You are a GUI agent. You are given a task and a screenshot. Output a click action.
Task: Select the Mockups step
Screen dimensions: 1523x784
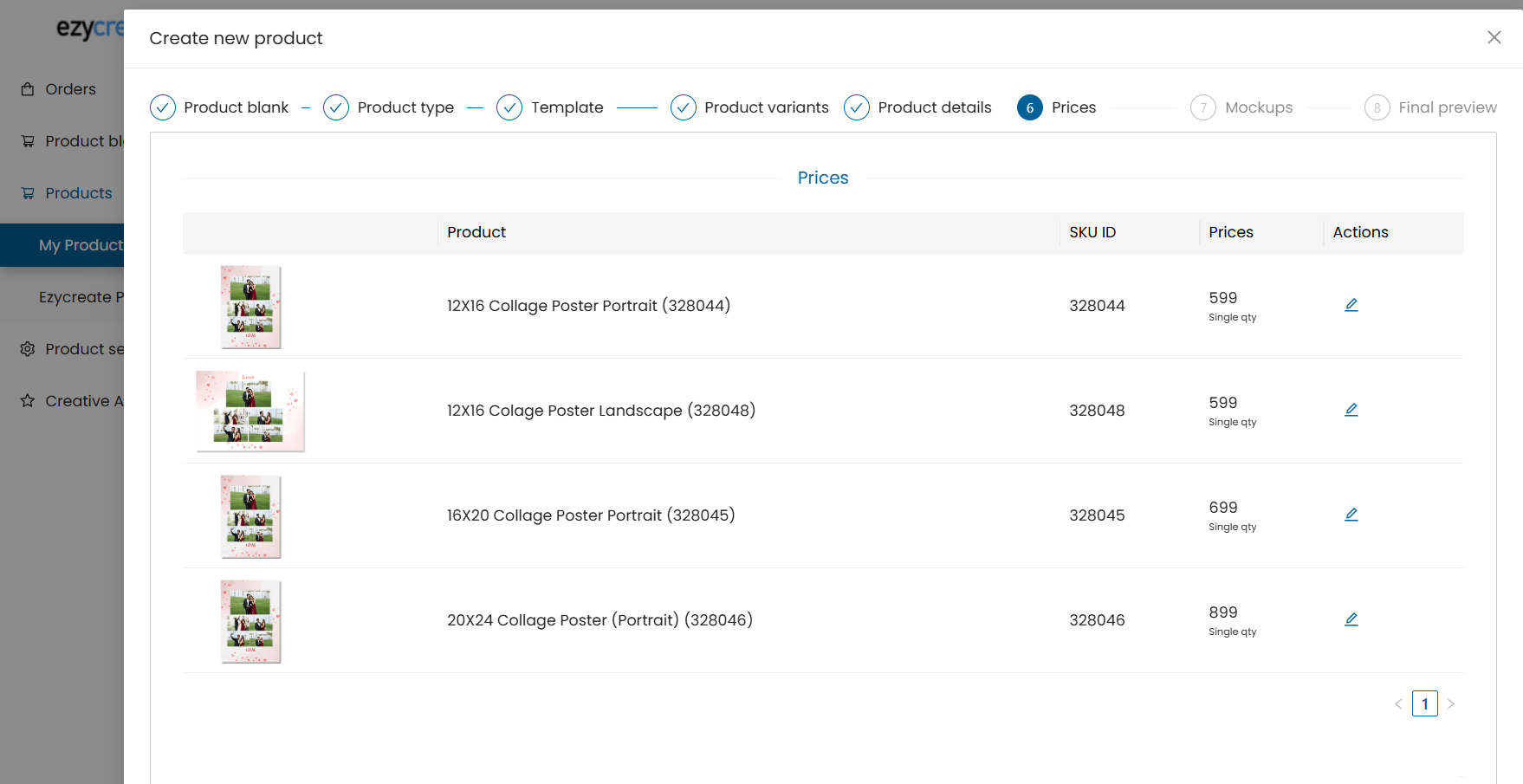pos(1241,107)
